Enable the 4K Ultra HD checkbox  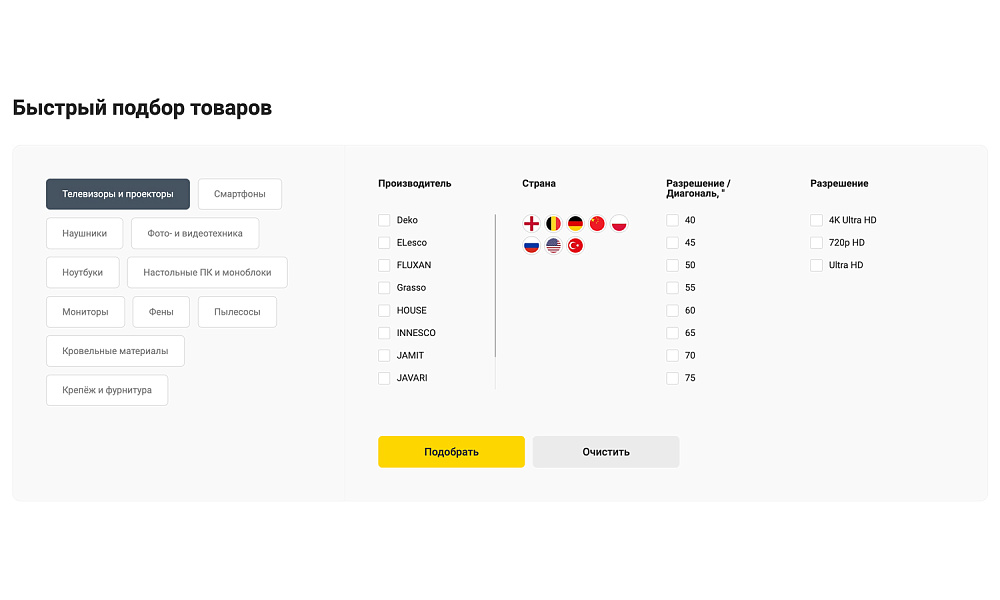pos(816,220)
